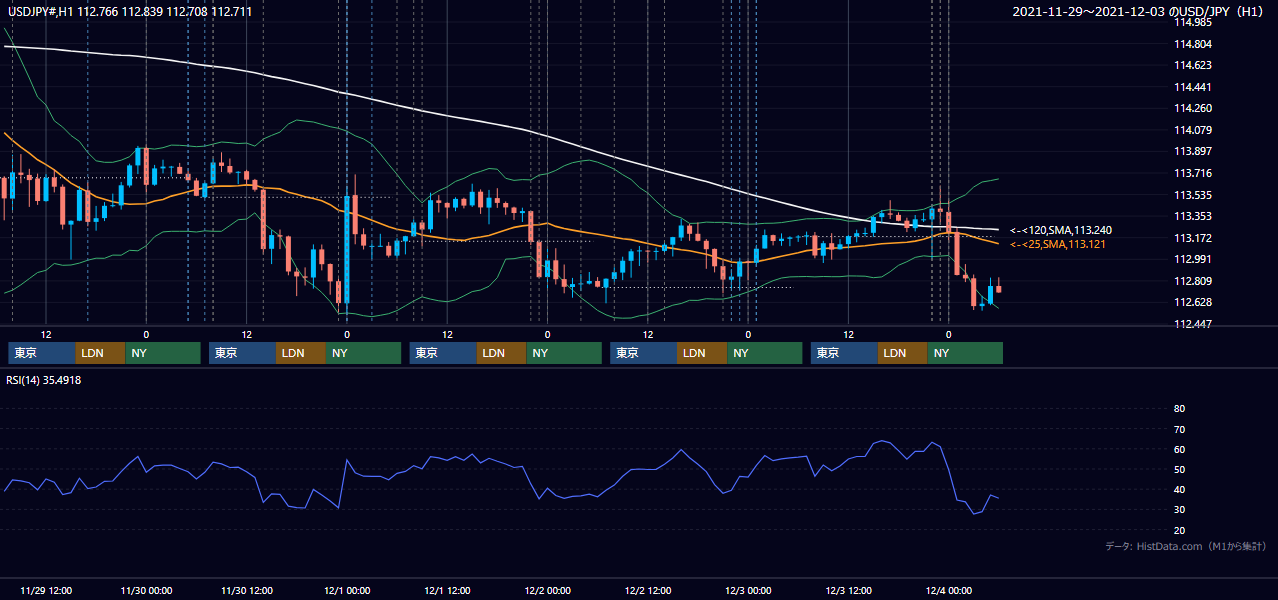Viewport: 1278px width, 600px height.
Task: Click price axis label 113.716
Action: [x=1192, y=173]
